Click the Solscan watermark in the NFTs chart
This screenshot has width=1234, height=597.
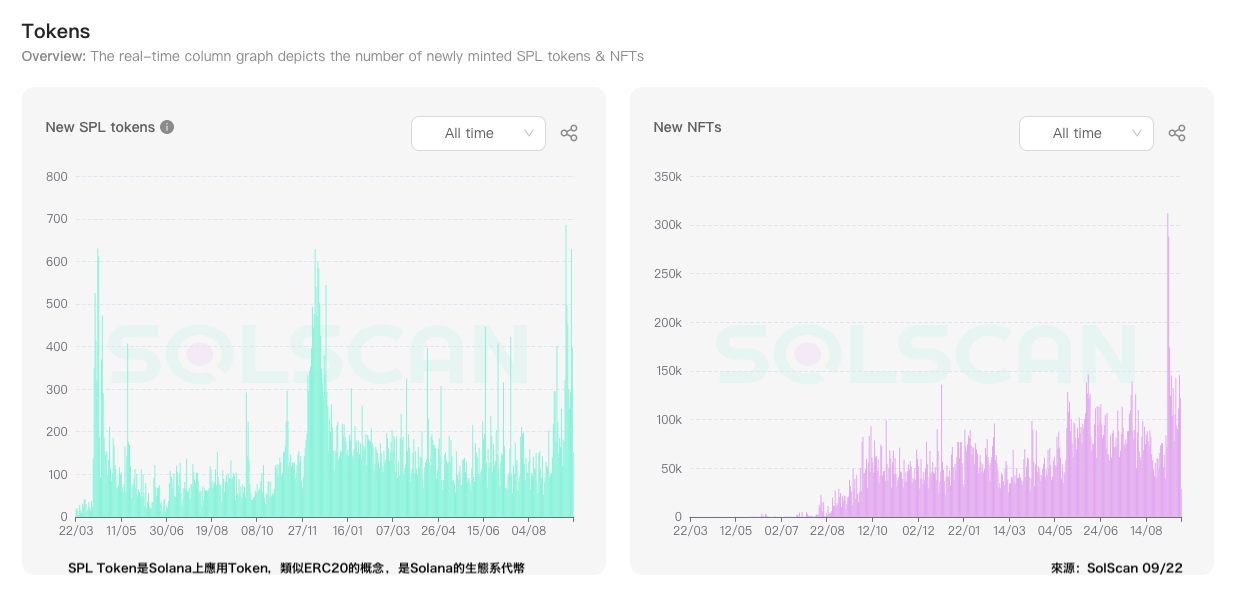pyautogui.click(x=925, y=354)
